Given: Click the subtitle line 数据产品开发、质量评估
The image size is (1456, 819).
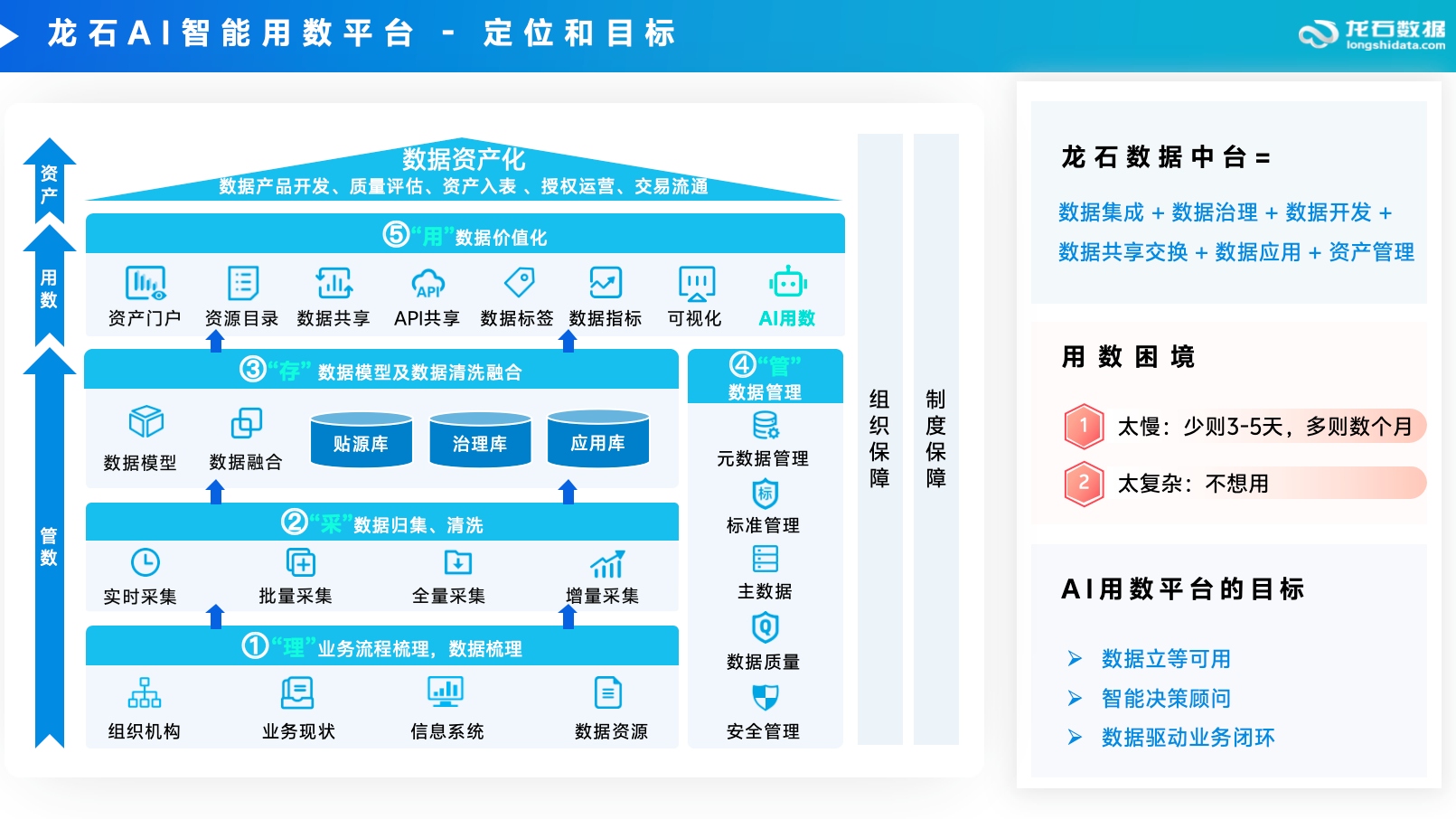Looking at the screenshot, I should coord(464,187).
